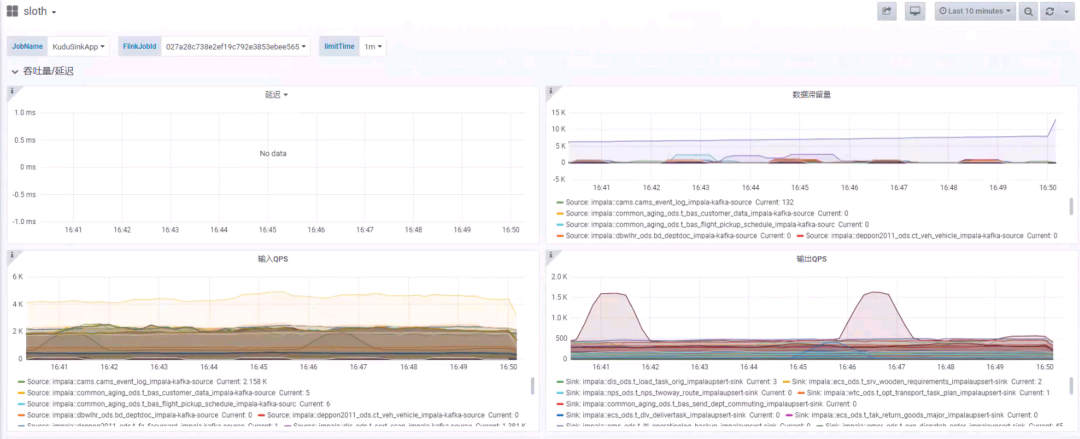Click info icon on 输出QPS panel corner

551,254
